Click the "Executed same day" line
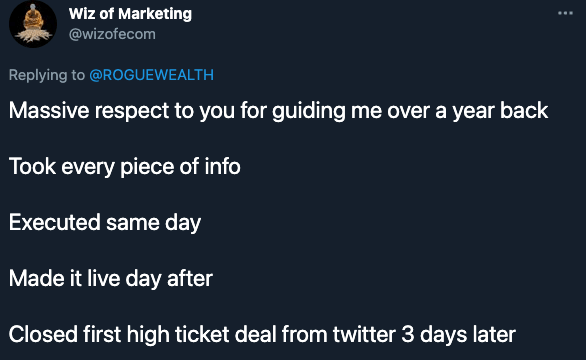Viewport: 586px width, 360px height. [105, 223]
